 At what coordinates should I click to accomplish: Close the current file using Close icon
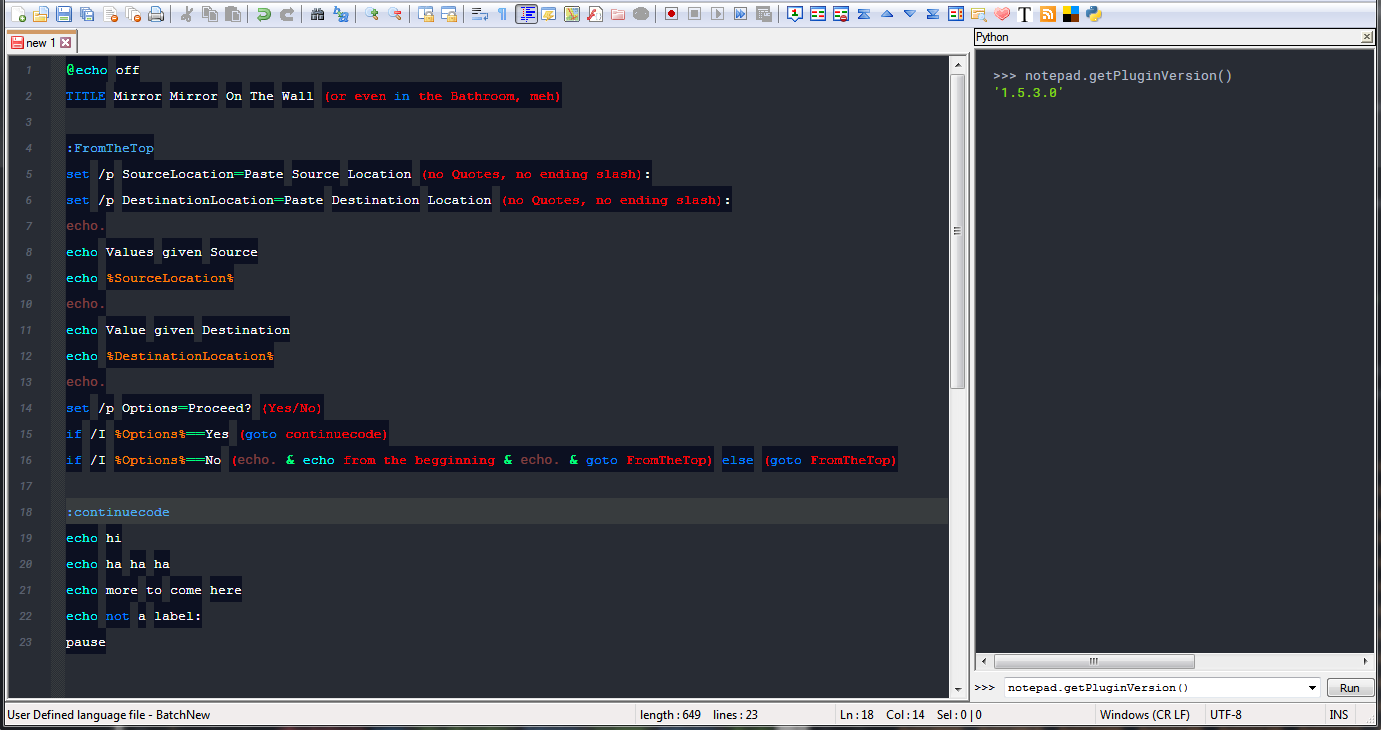click(110, 14)
